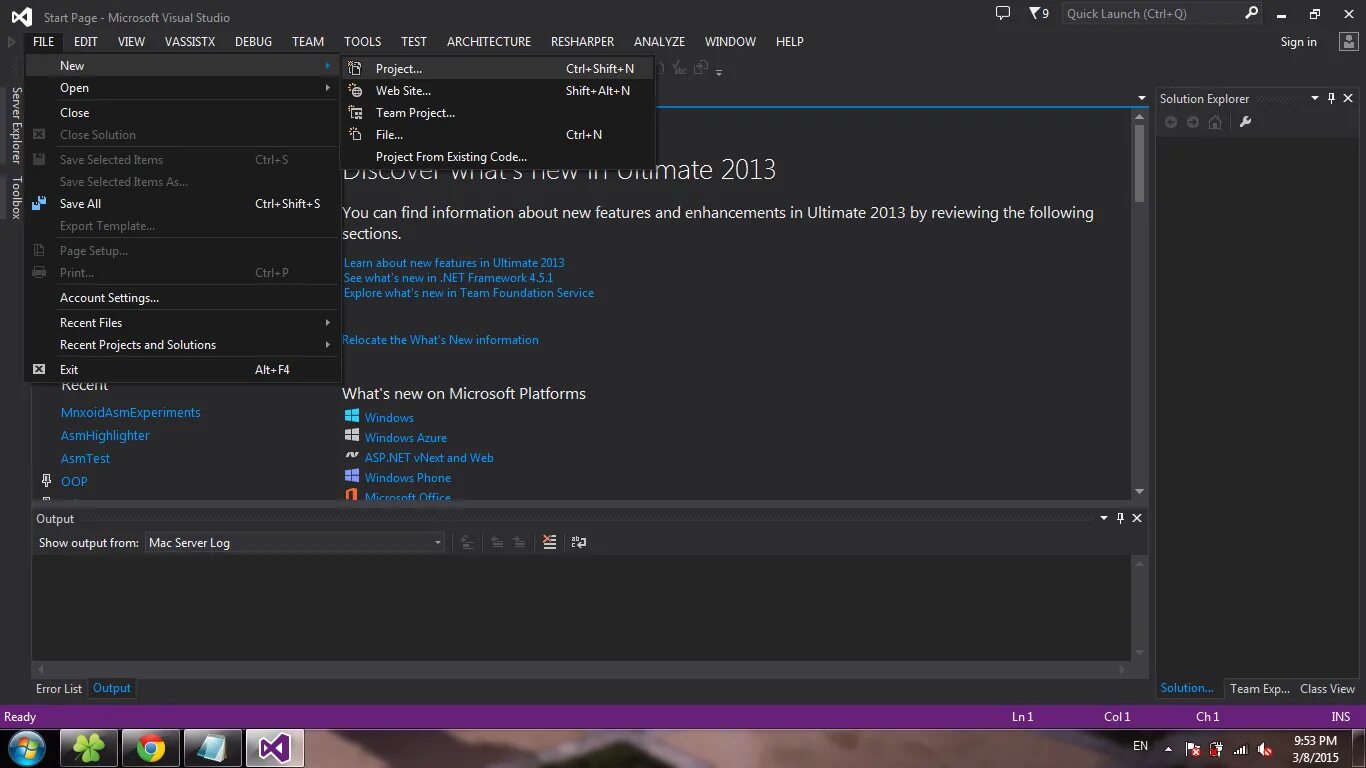Open 'Explore what's new in Team Foundation Service'

[x=469, y=293]
